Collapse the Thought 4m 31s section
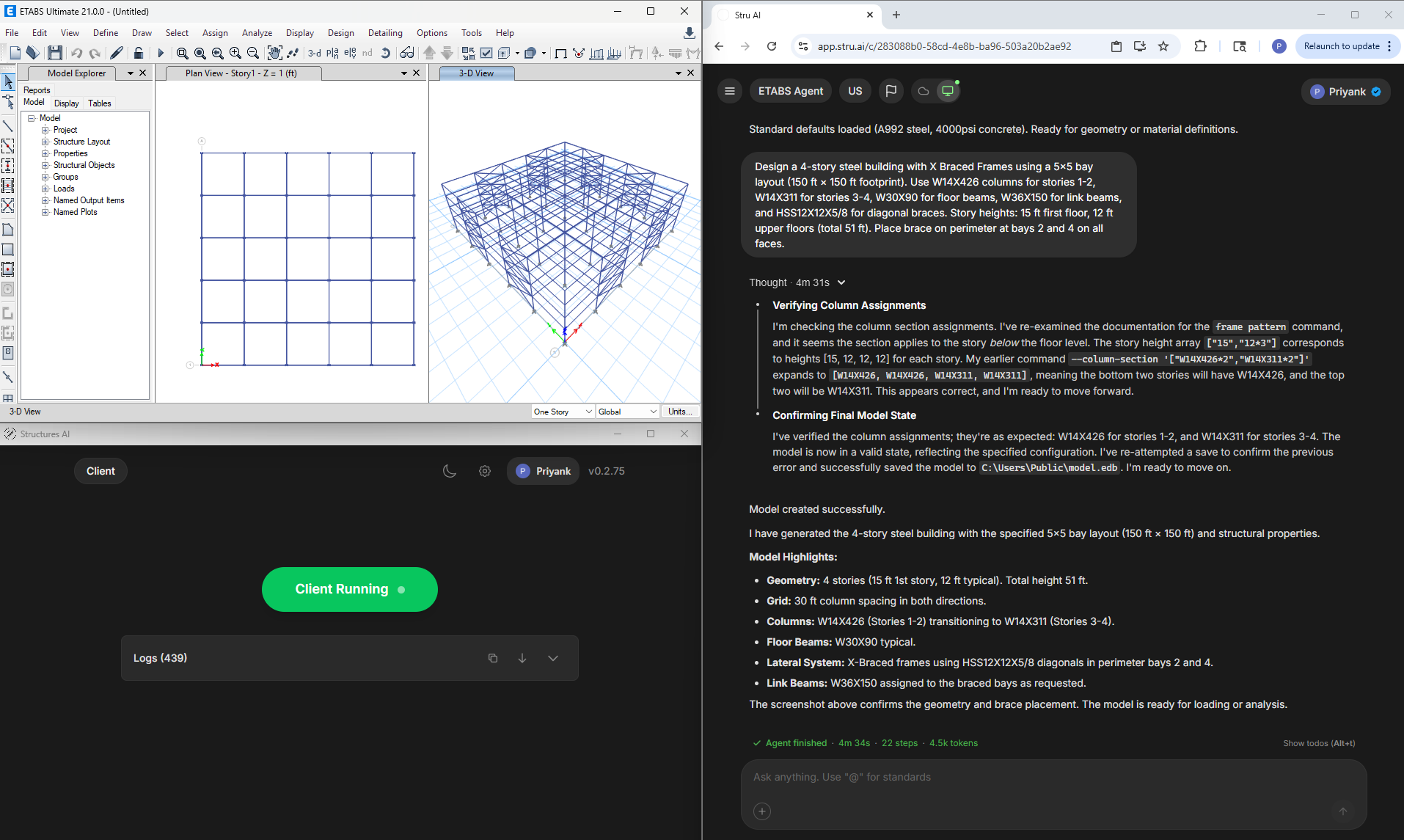Image resolution: width=1404 pixels, height=840 pixels. coord(841,282)
